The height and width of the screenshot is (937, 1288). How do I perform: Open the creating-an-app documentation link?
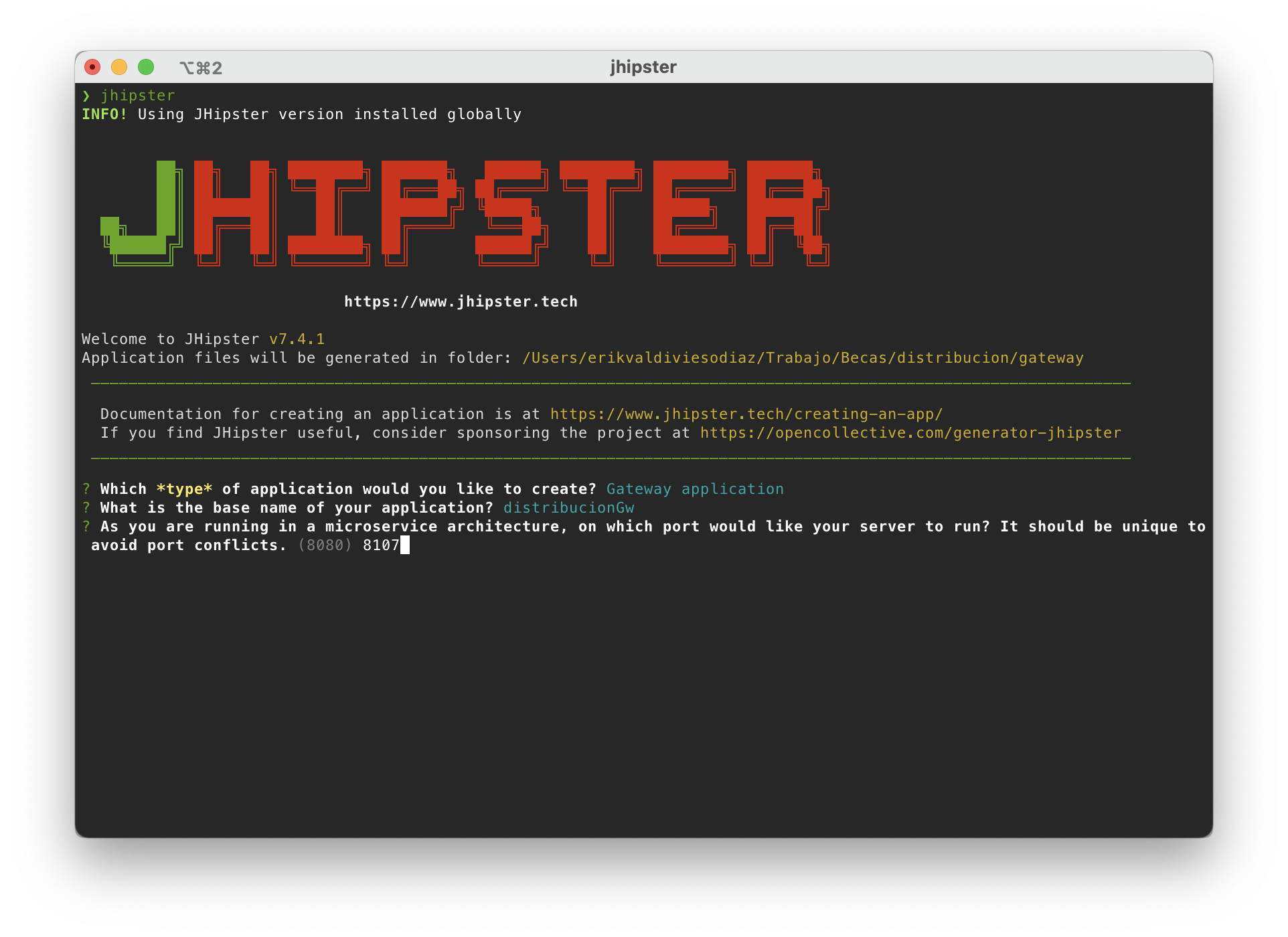click(x=746, y=414)
